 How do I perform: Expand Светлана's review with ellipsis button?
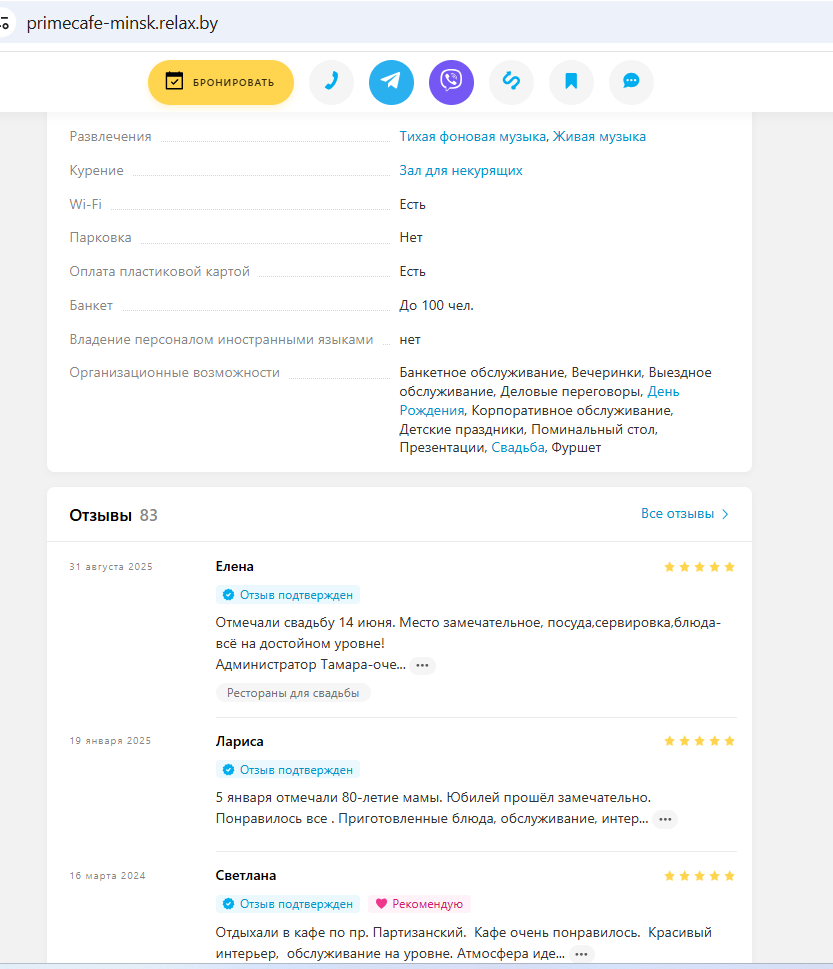[581, 954]
